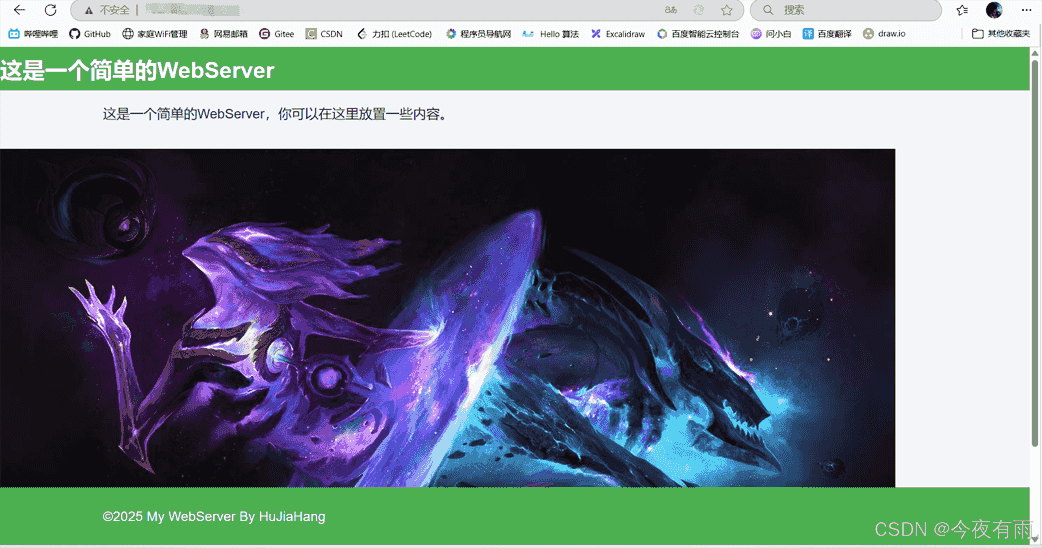The width and height of the screenshot is (1042, 548).
Task: Open the 家庭WiFi管理 bookmark
Action: [154, 34]
